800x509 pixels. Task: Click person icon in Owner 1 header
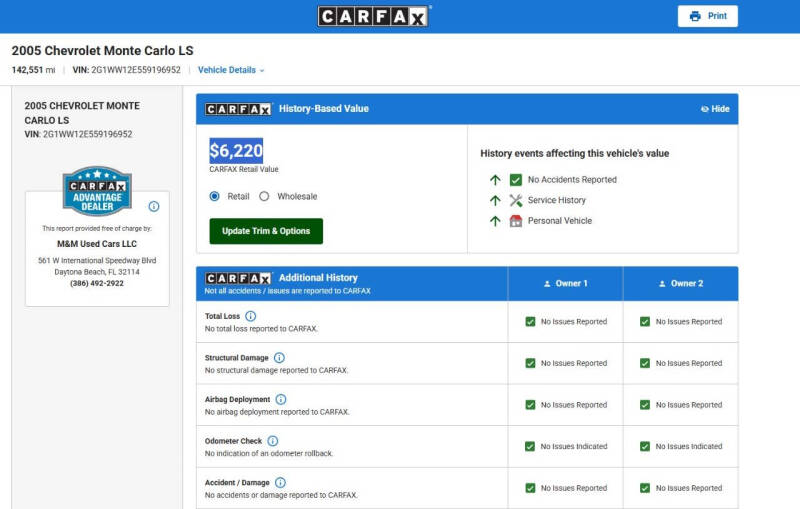pyautogui.click(x=547, y=284)
